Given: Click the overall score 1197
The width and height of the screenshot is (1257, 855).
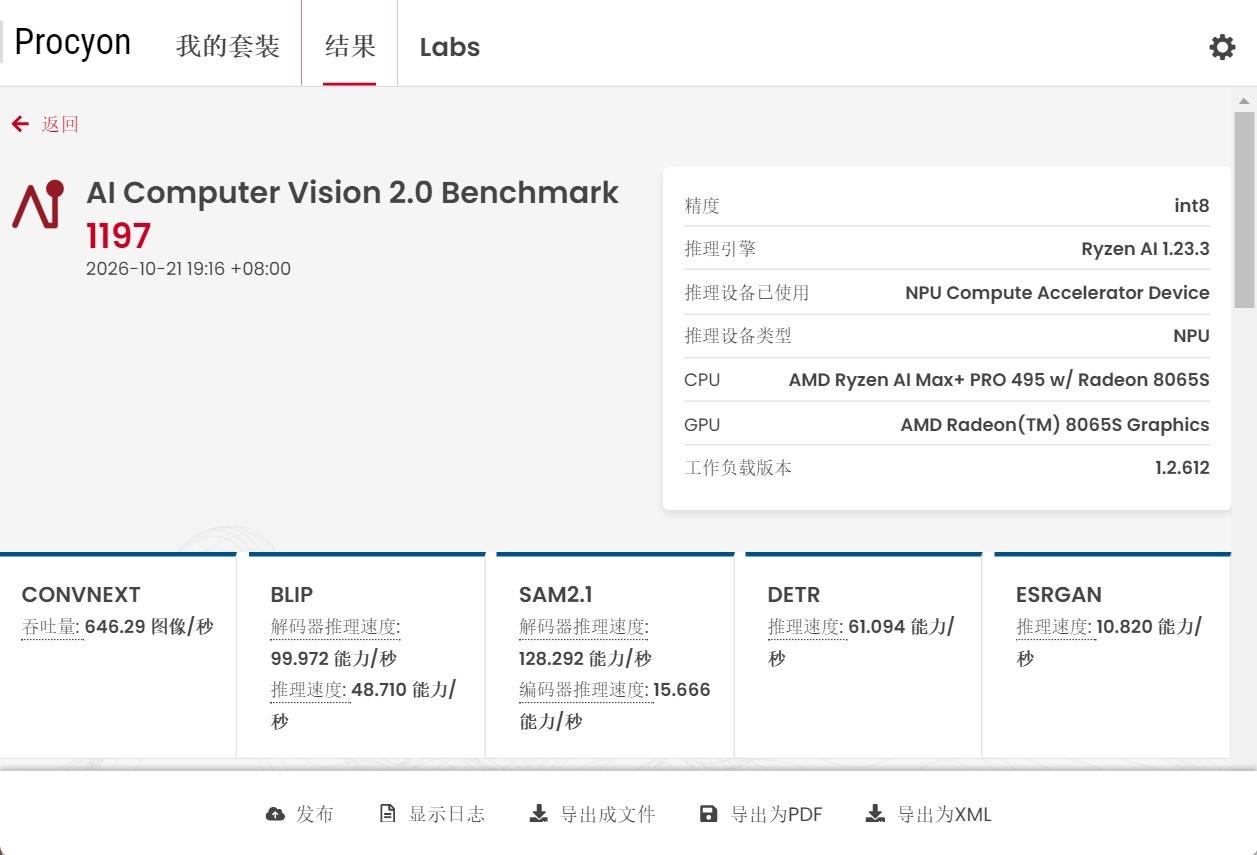Looking at the screenshot, I should pyautogui.click(x=118, y=236).
